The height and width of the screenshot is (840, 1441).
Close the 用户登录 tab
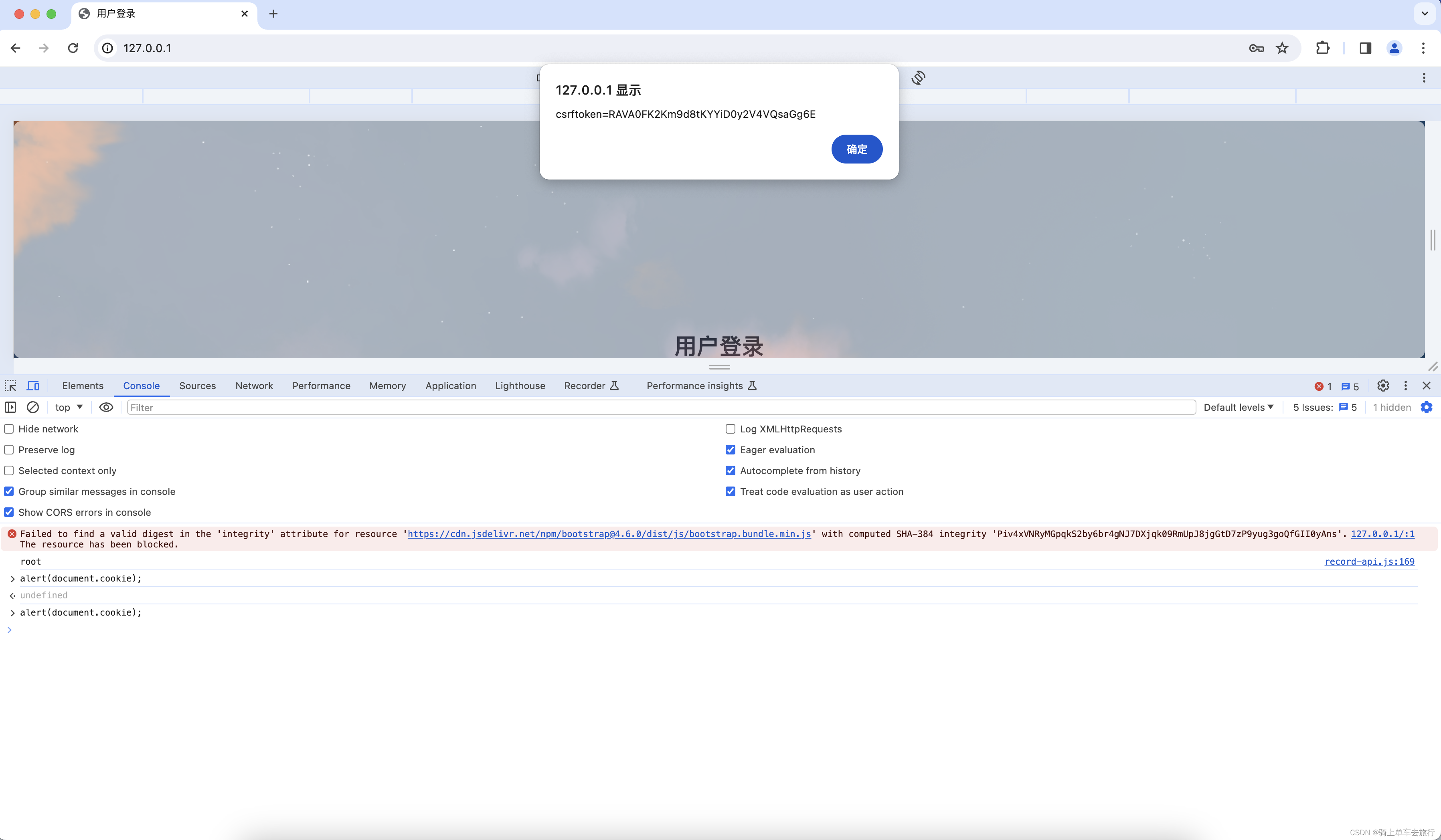coord(245,14)
